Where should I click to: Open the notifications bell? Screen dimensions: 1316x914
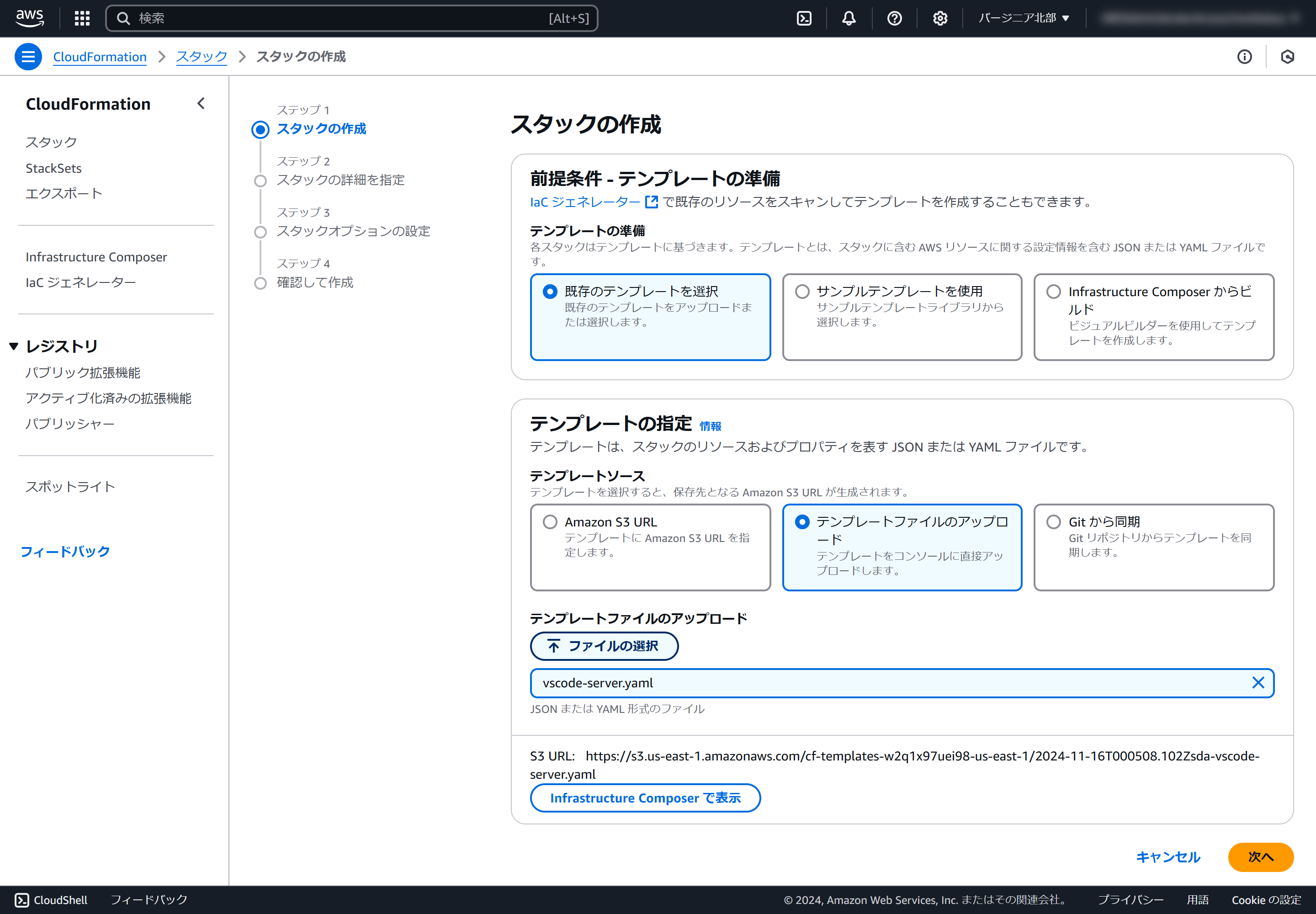pyautogui.click(x=849, y=18)
